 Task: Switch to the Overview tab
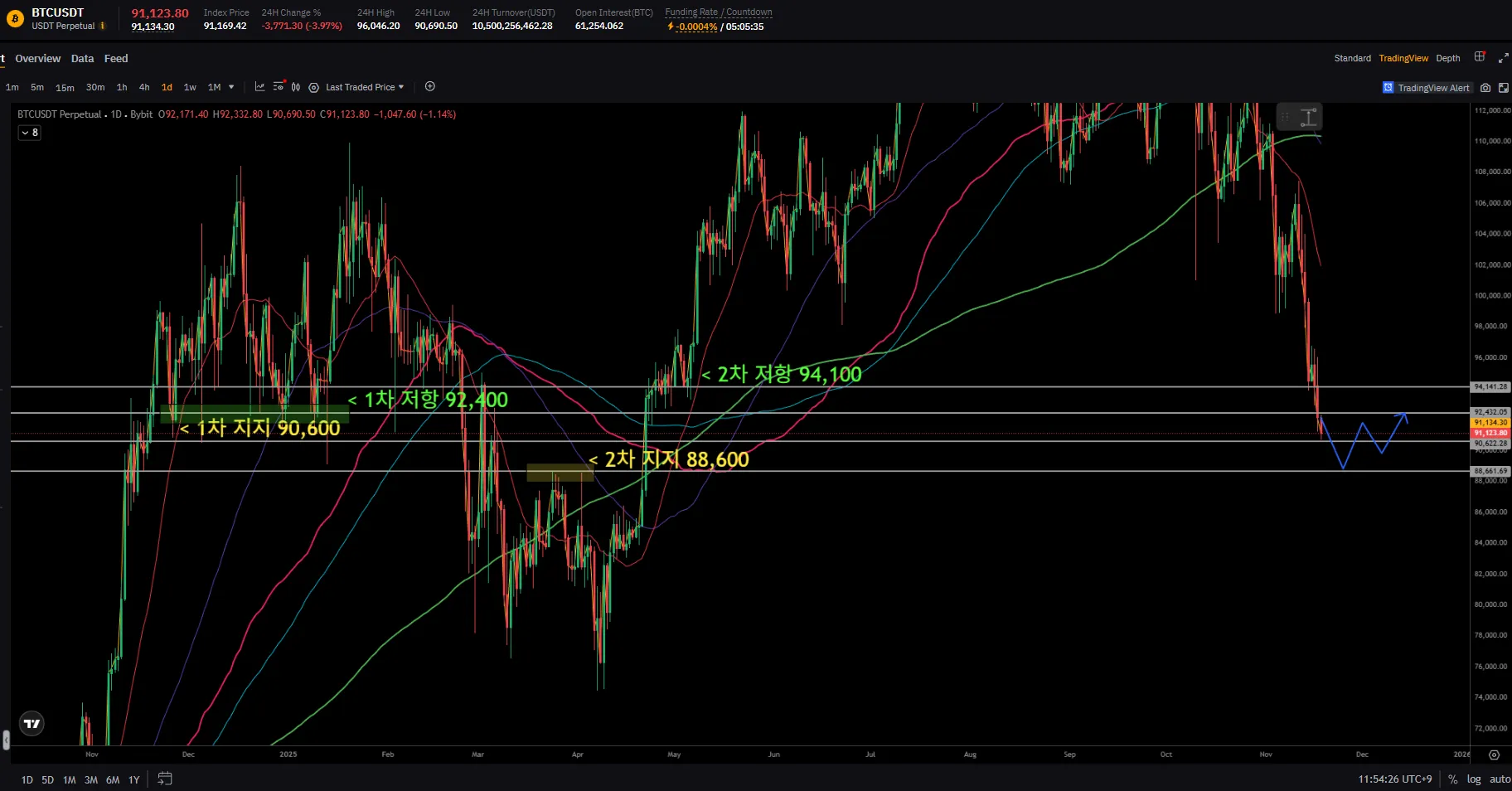pyautogui.click(x=37, y=59)
